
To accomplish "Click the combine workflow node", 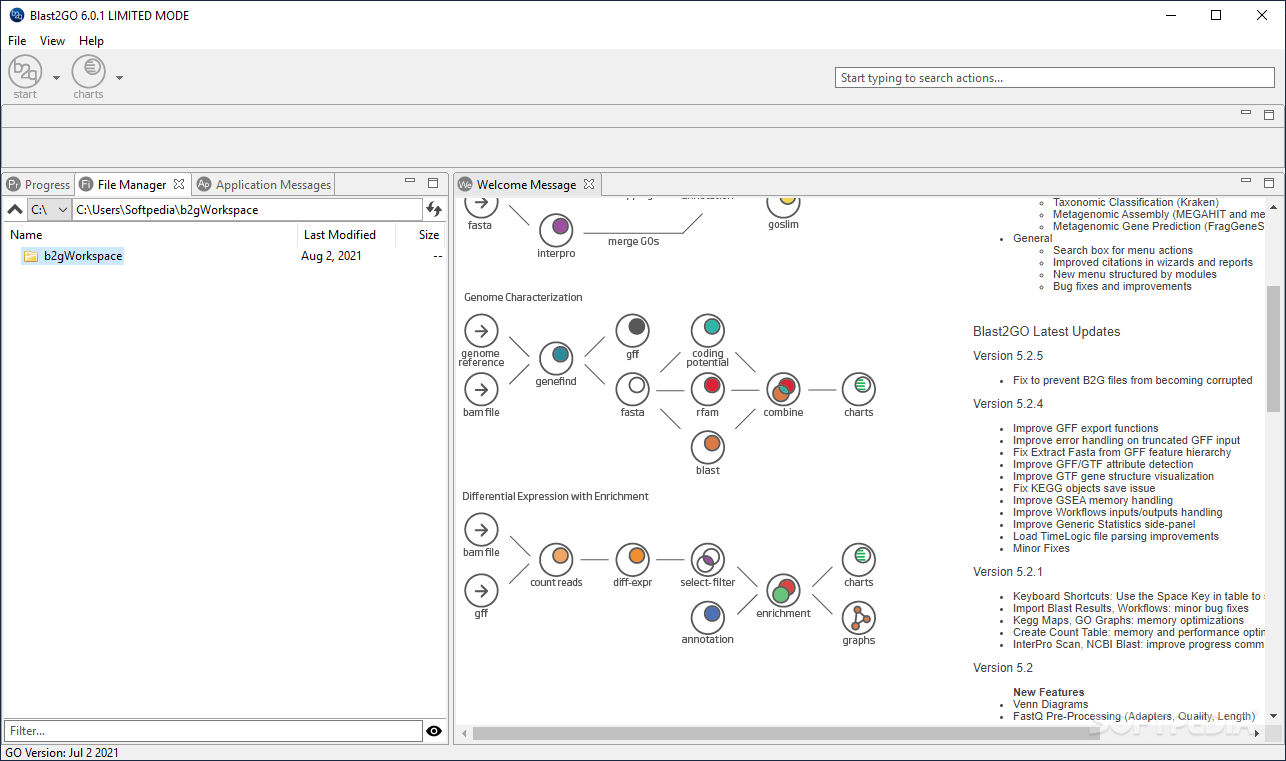I will pos(783,389).
